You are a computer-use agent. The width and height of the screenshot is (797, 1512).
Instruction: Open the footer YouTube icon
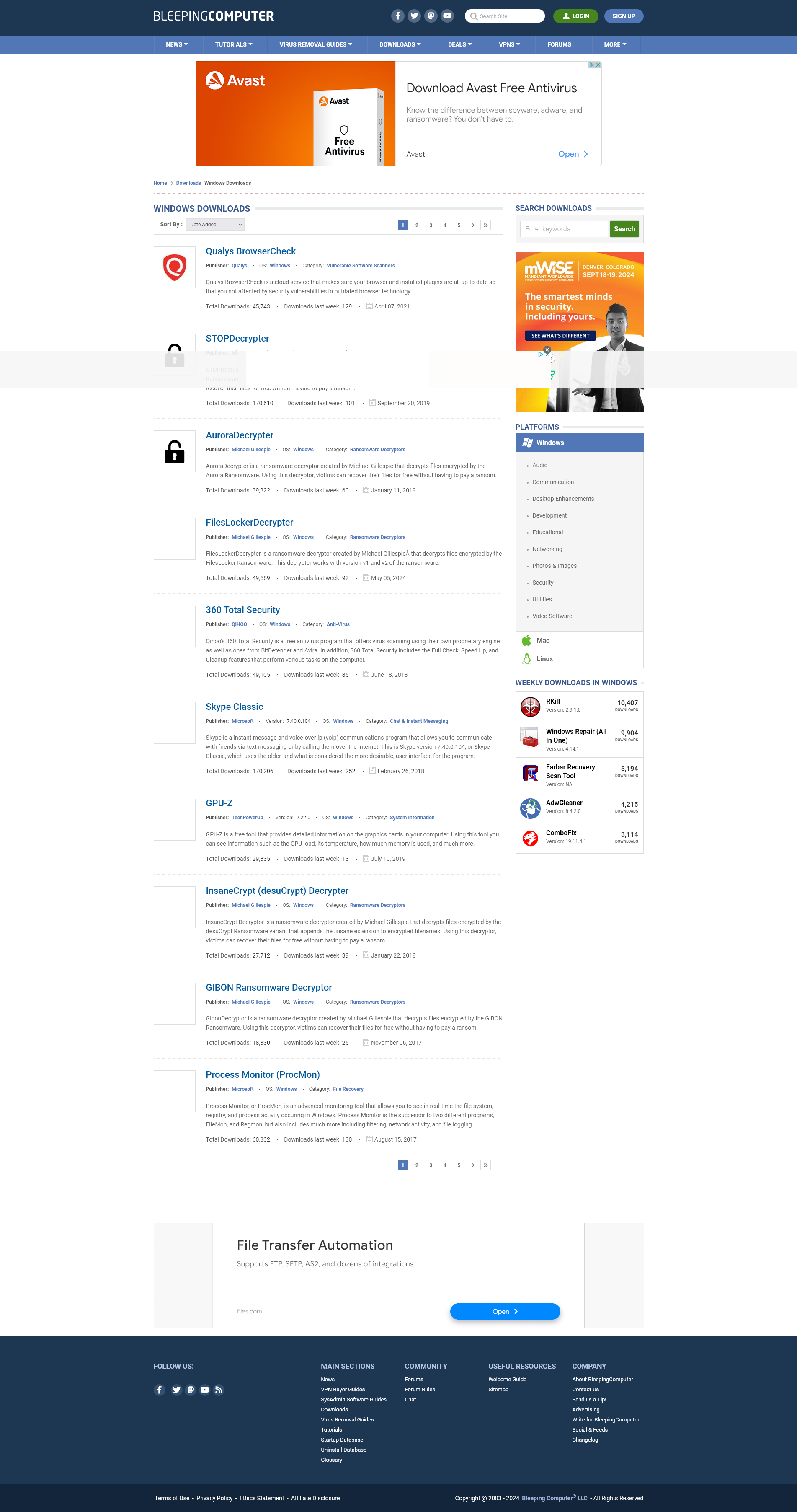click(205, 1389)
